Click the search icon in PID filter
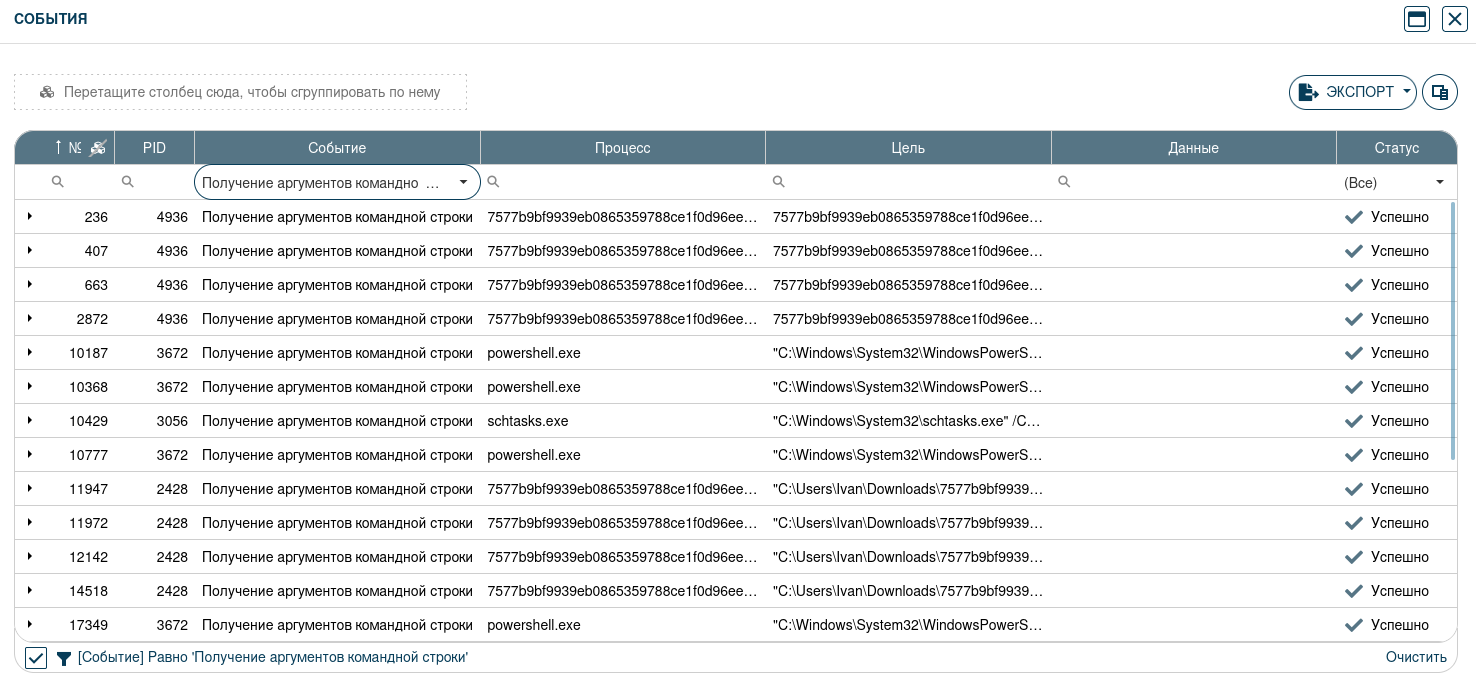This screenshot has width=1476, height=688. 127,182
